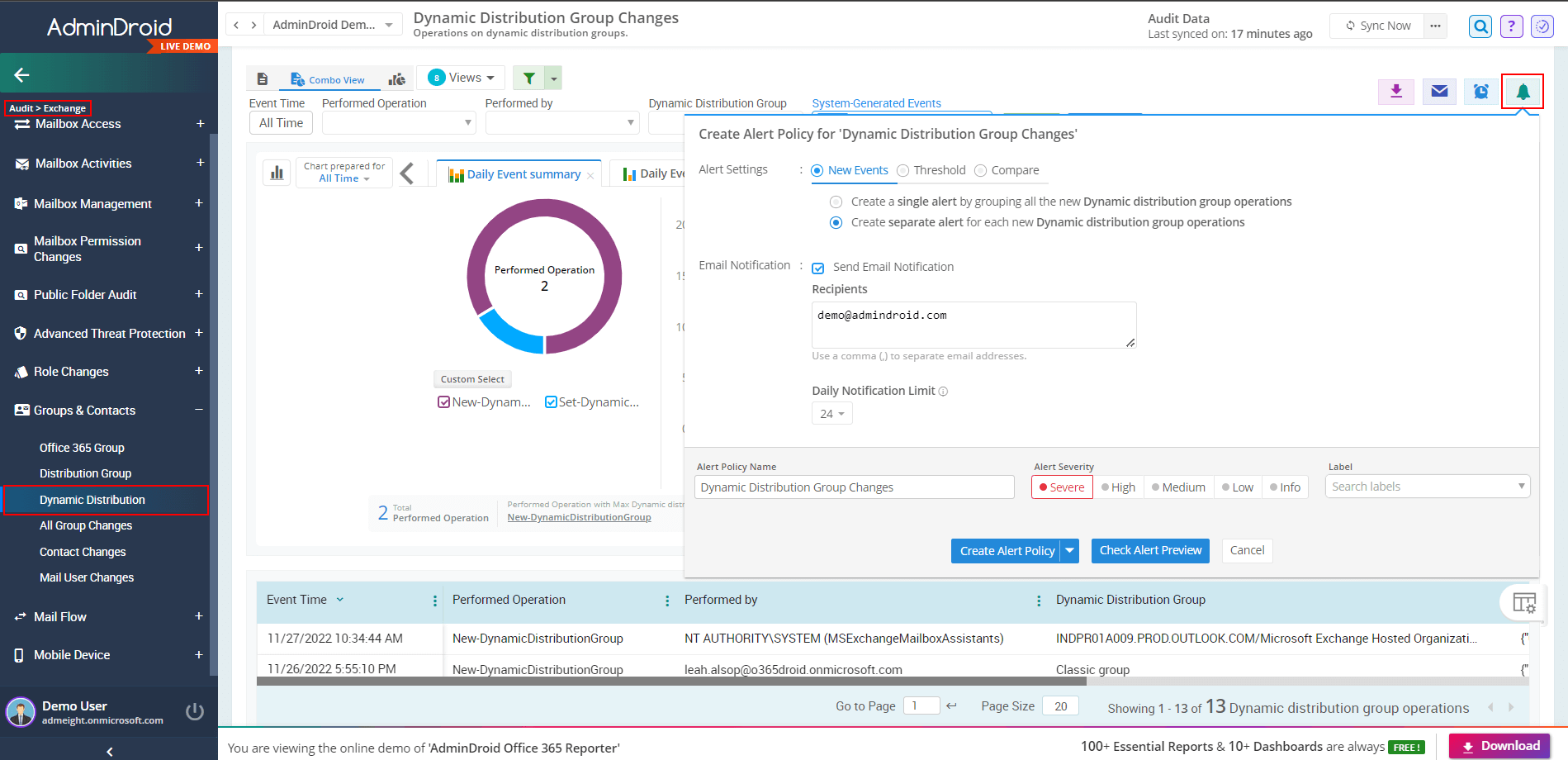This screenshot has height=760, width=1568.
Task: Open the Daily Notification Limit dropdown
Action: coord(831,414)
